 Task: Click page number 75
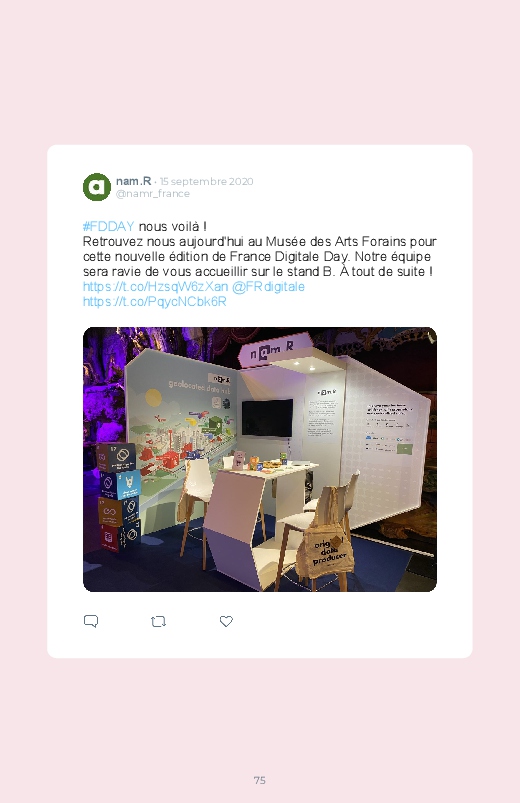[260, 780]
